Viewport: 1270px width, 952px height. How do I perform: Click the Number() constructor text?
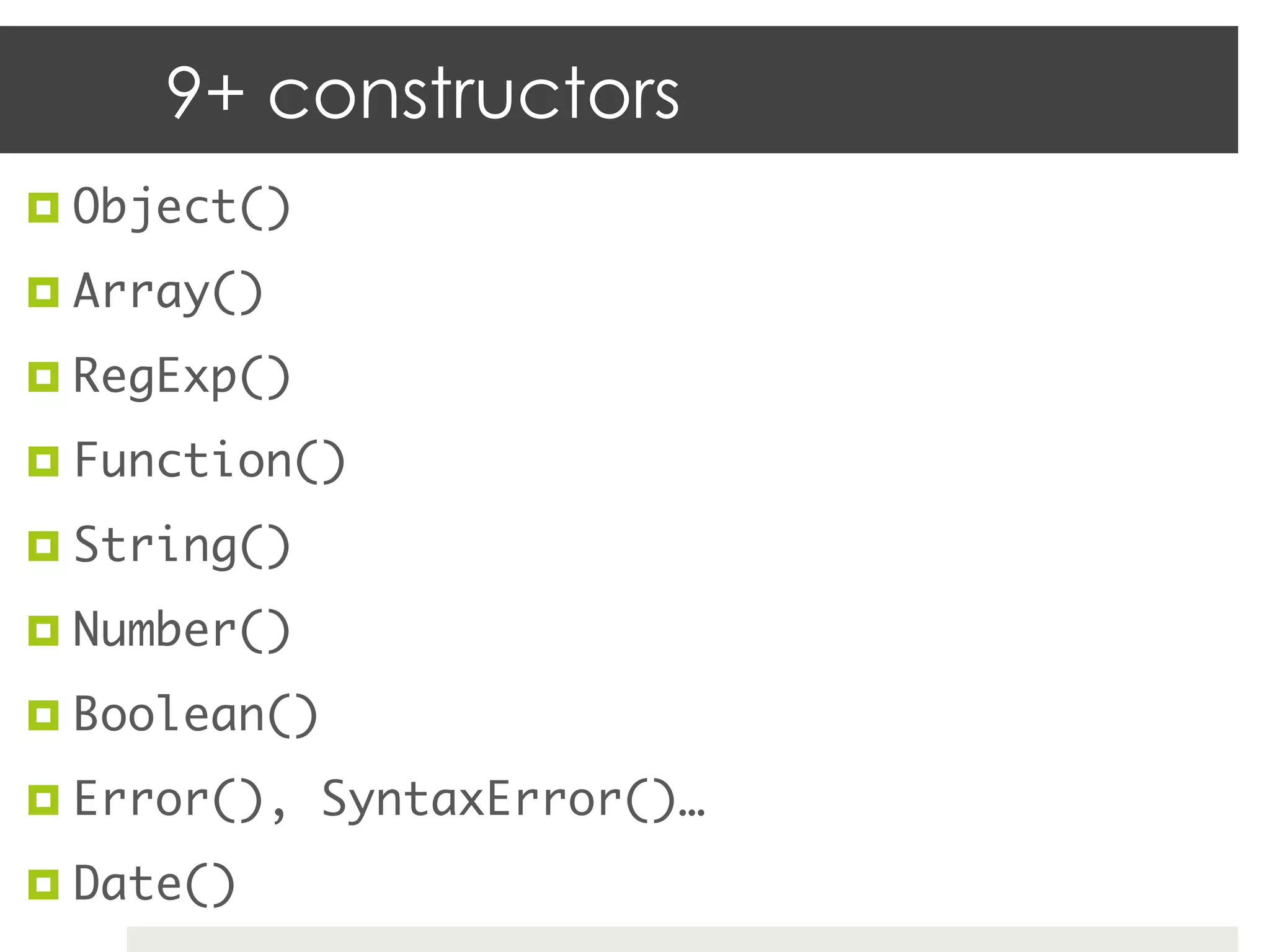coord(181,630)
